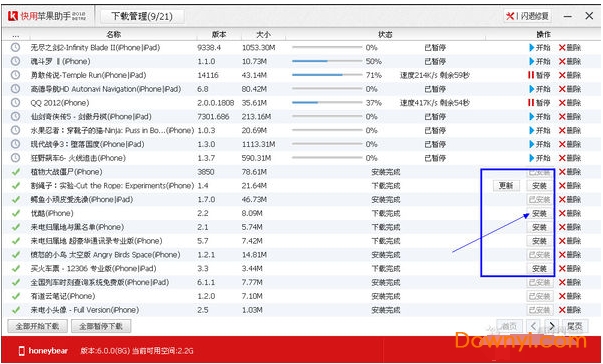The image size is (603, 364).
Task: Update Cut the Rope Experiments
Action: [506, 186]
